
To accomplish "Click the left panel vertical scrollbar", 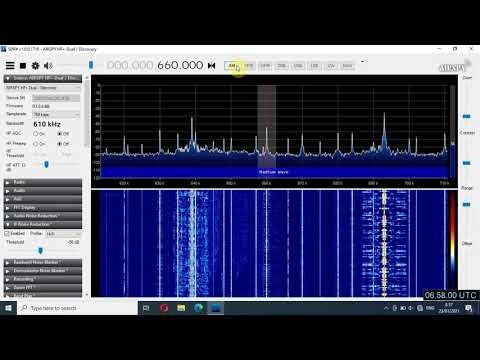I will [87, 113].
